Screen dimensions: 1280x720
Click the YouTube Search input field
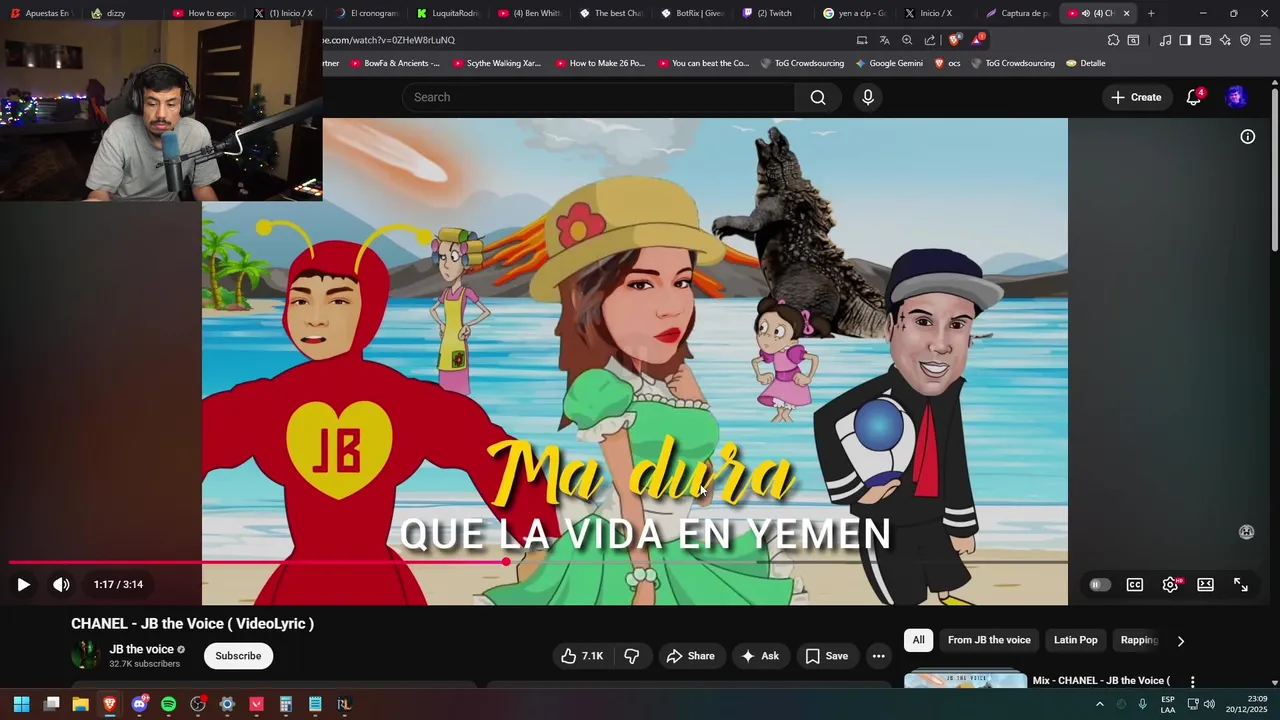(x=598, y=97)
